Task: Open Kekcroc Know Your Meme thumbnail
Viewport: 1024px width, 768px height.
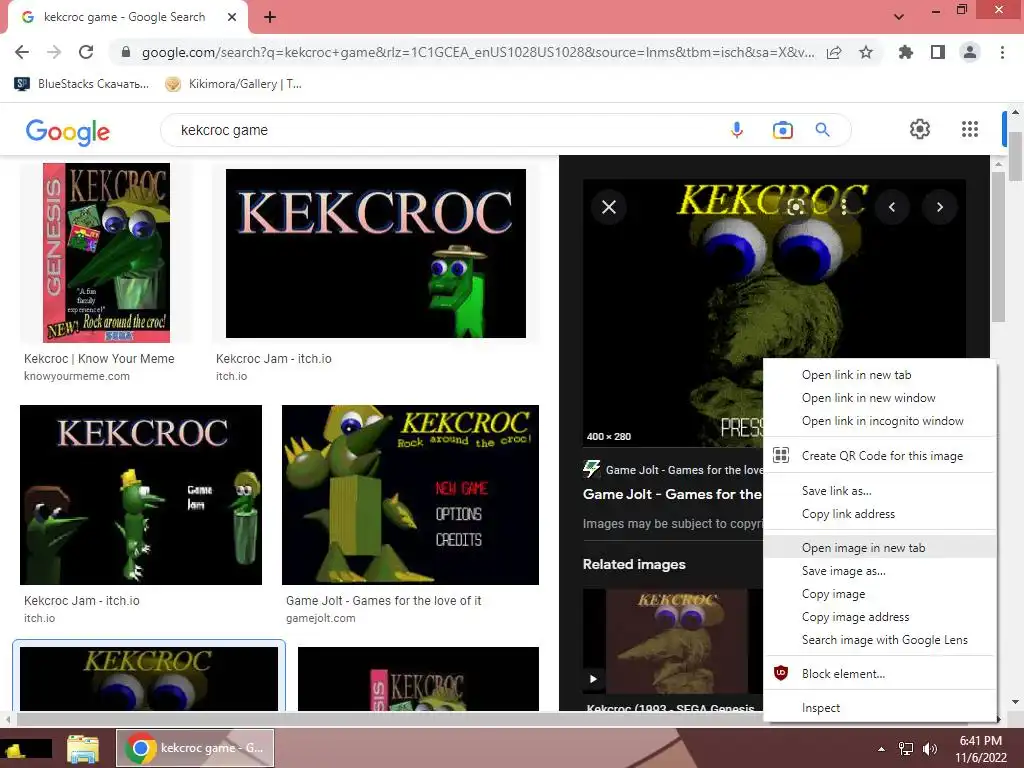Action: 106,253
